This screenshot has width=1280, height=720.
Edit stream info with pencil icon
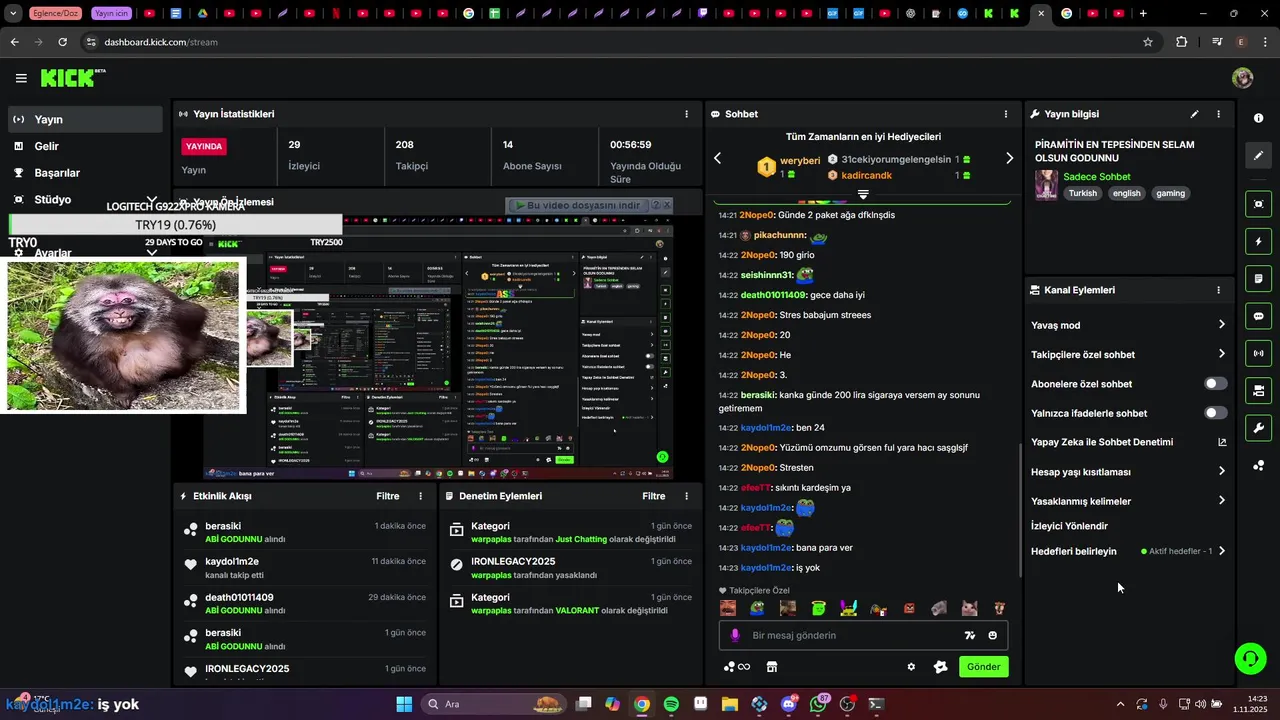coord(1194,114)
